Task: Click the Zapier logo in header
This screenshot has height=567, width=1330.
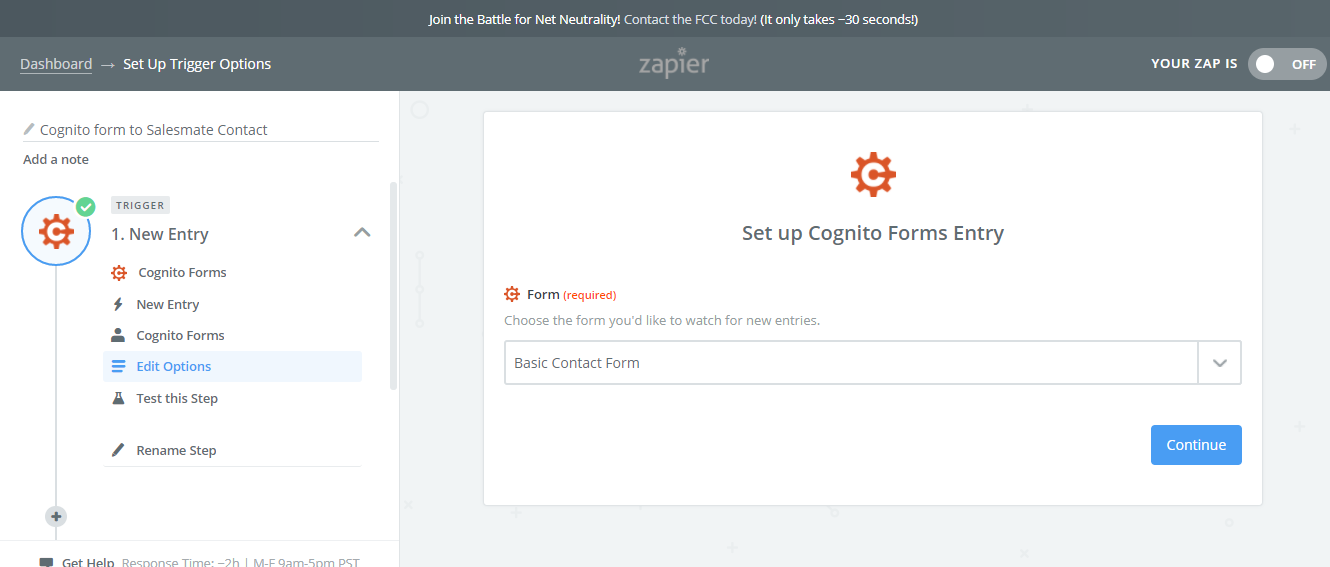Action: point(674,63)
